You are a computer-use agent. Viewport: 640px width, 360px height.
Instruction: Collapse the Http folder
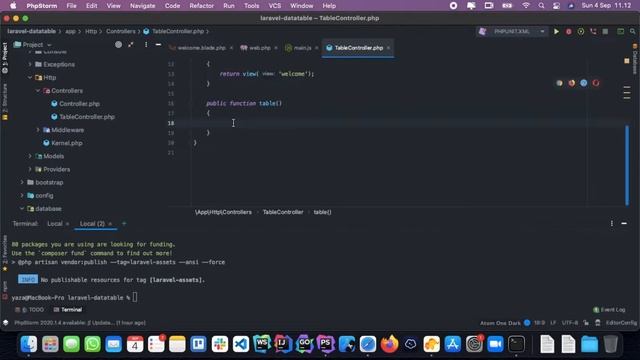(30, 78)
